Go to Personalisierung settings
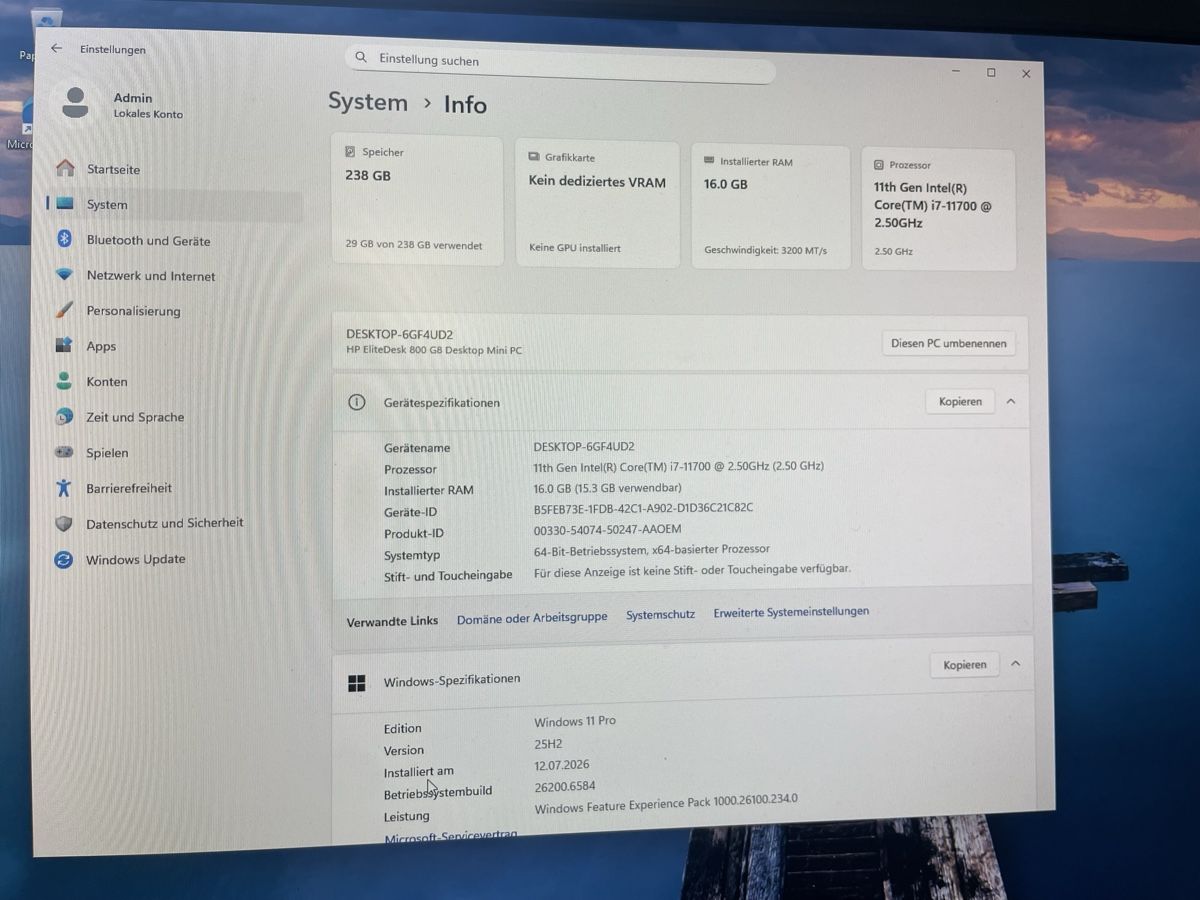Image resolution: width=1200 pixels, height=900 pixels. pyautogui.click(x=133, y=311)
